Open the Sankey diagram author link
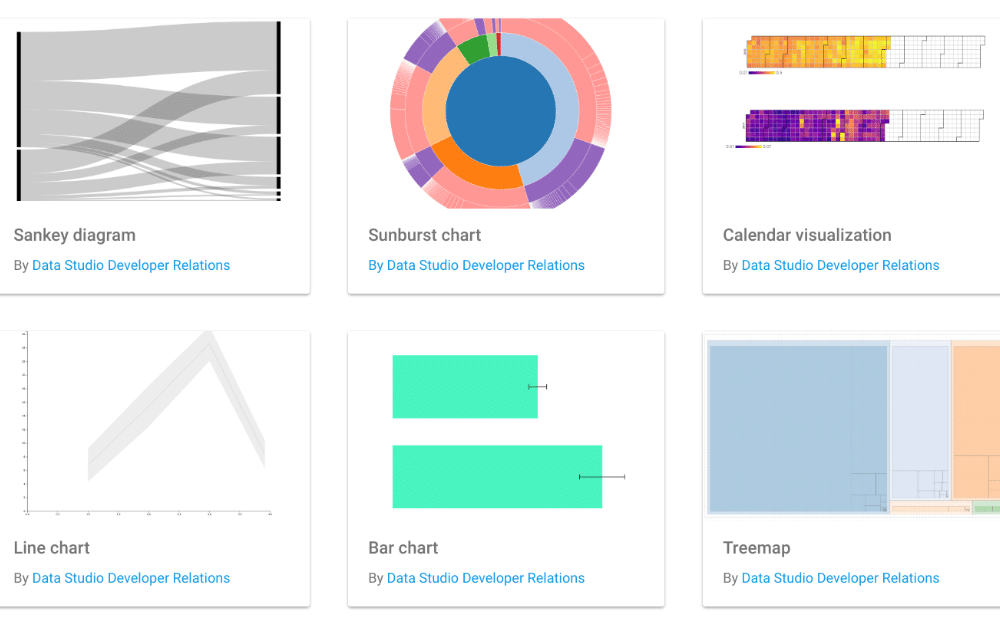The width and height of the screenshot is (1000, 620). click(x=130, y=265)
